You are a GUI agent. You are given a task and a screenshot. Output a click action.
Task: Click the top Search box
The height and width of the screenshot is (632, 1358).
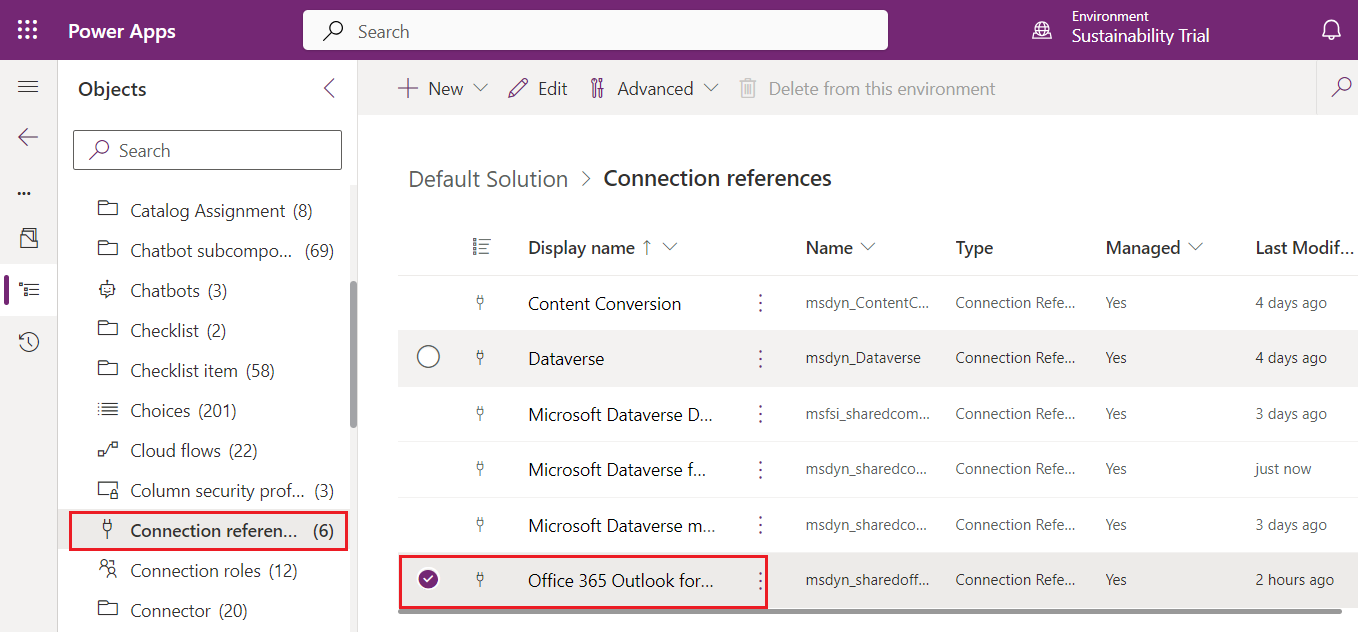pos(595,30)
